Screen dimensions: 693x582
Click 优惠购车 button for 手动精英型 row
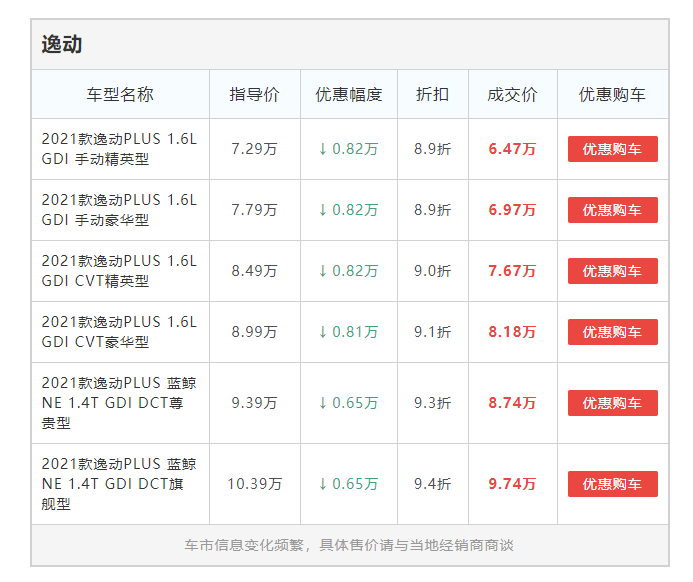click(613, 149)
